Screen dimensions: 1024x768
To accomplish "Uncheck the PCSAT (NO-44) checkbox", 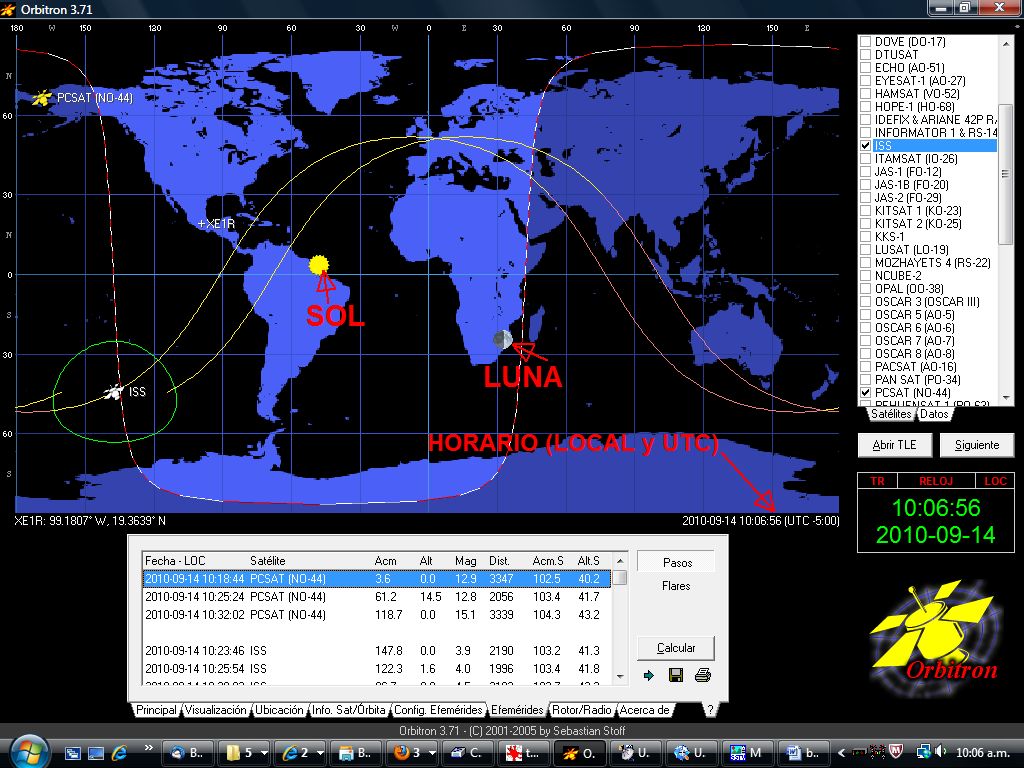I will point(865,392).
